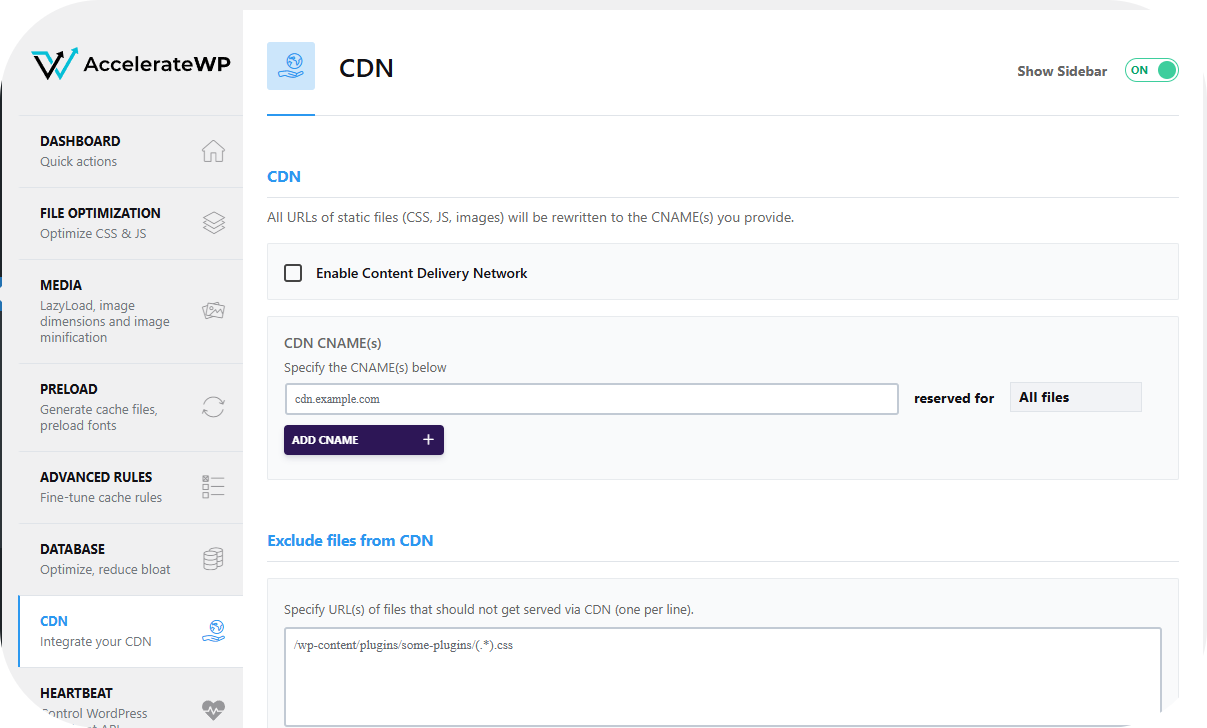
Task: Click the Database stack icon
Action: (213, 559)
